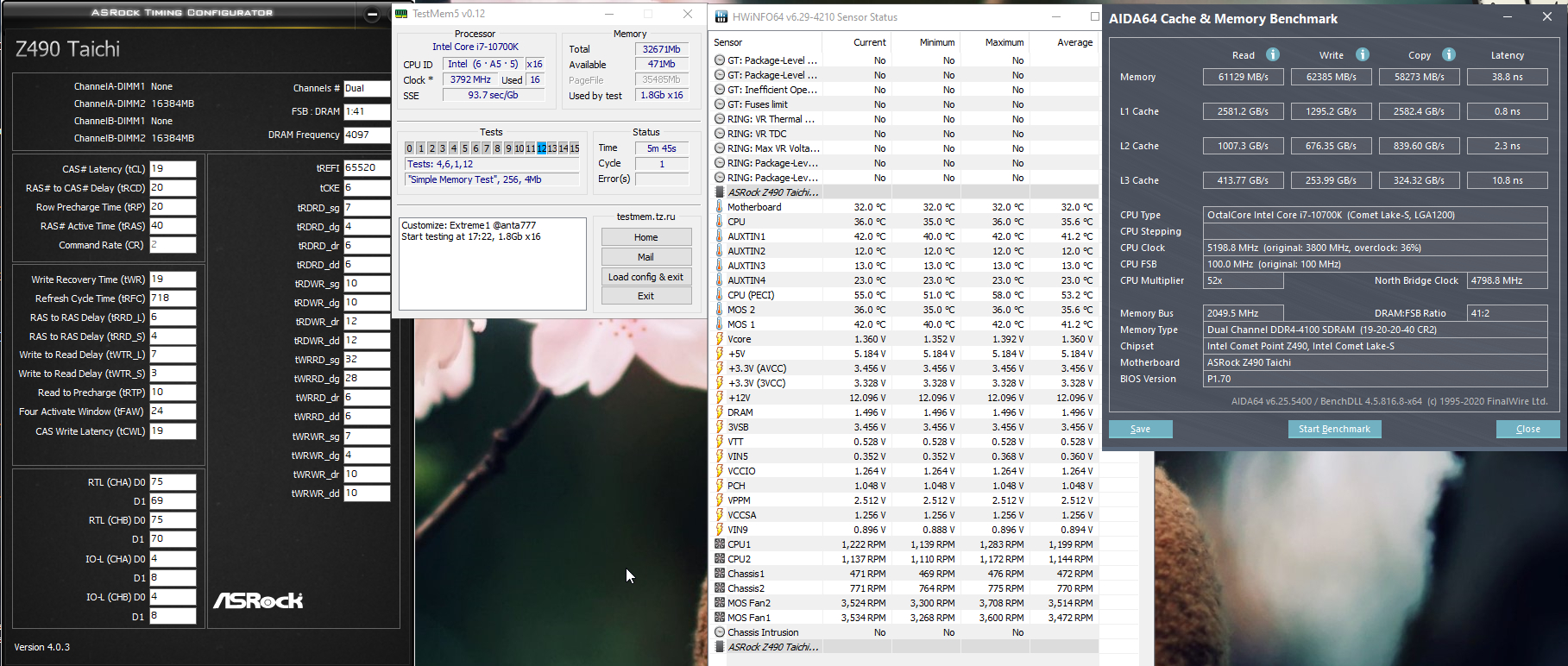Image resolution: width=1568 pixels, height=666 pixels.
Task: Click the Home button in TestMem5
Action: point(646,237)
